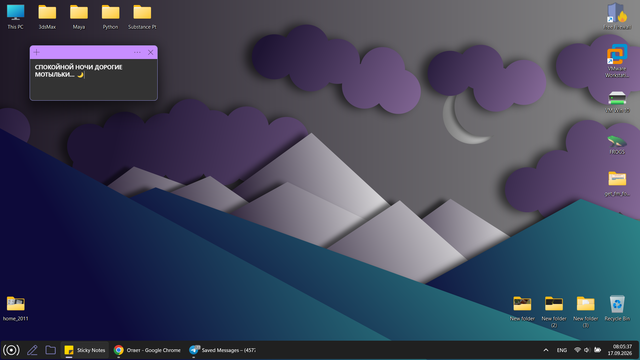Switch to Sticky Notes taskbar button
The height and width of the screenshot is (360, 640).
(x=85, y=350)
